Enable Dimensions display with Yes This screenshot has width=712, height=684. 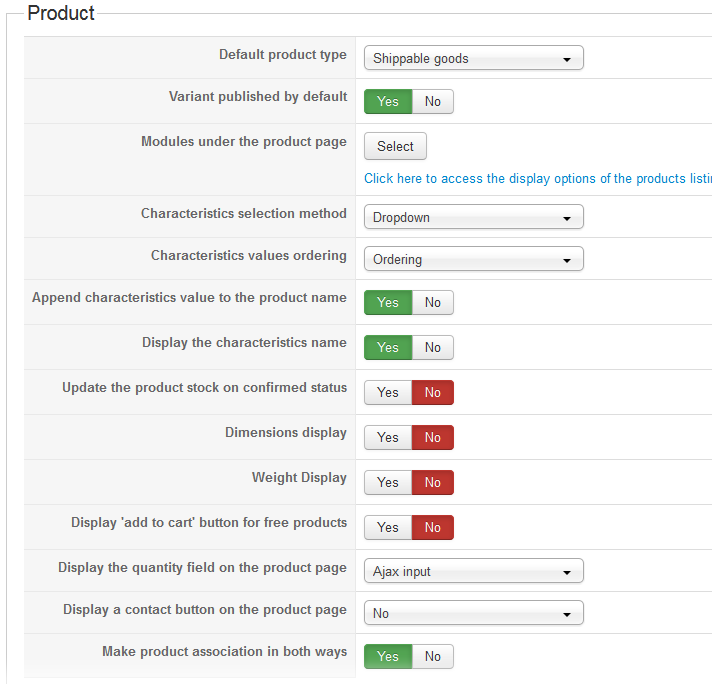[388, 437]
